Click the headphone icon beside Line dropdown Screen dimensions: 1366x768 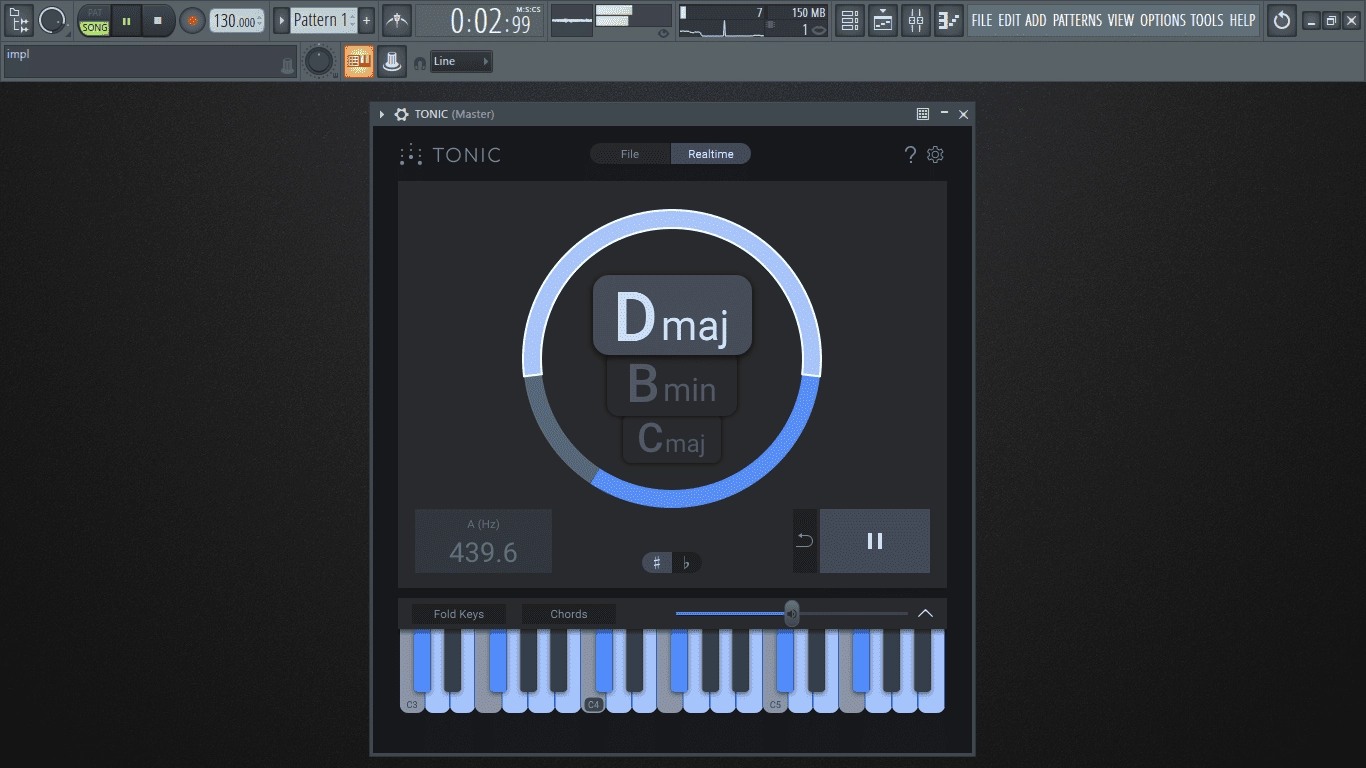pos(420,63)
